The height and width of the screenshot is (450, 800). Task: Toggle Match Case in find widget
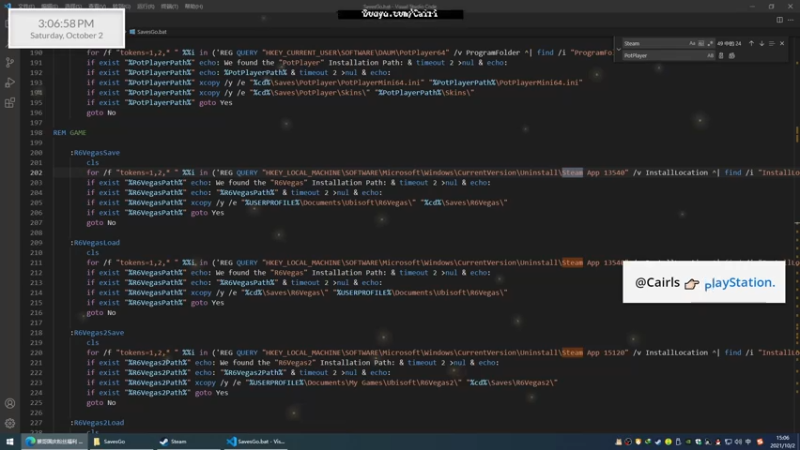point(692,43)
